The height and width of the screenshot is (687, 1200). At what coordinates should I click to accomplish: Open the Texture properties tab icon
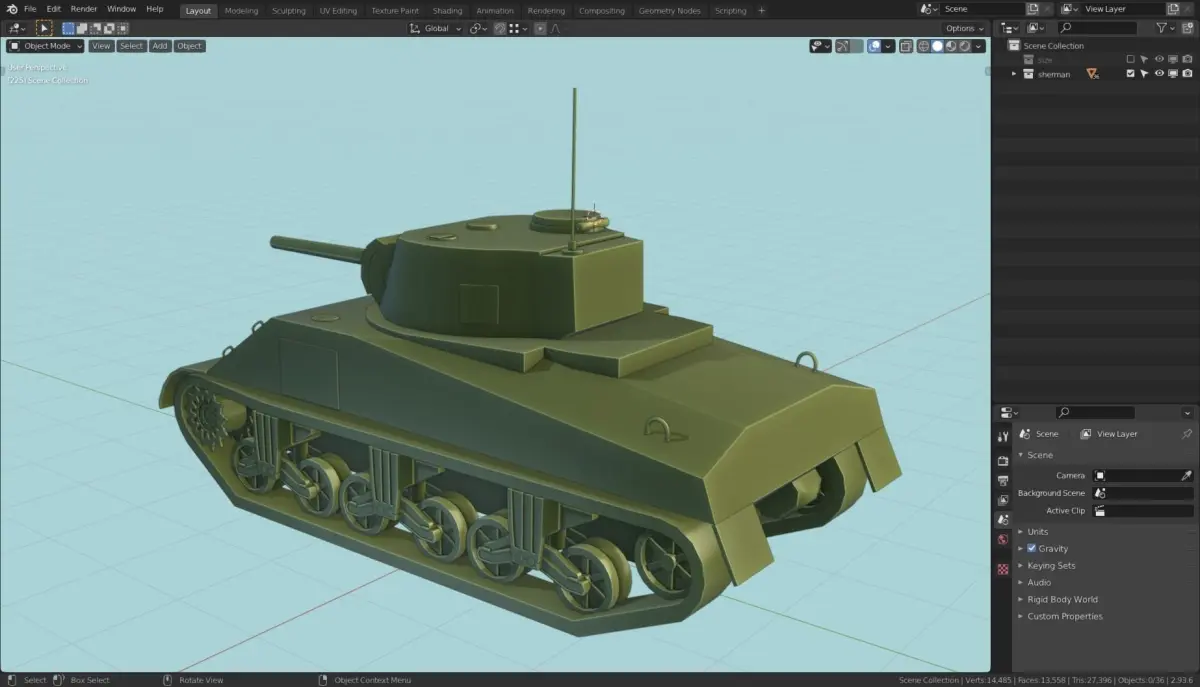coord(1003,569)
